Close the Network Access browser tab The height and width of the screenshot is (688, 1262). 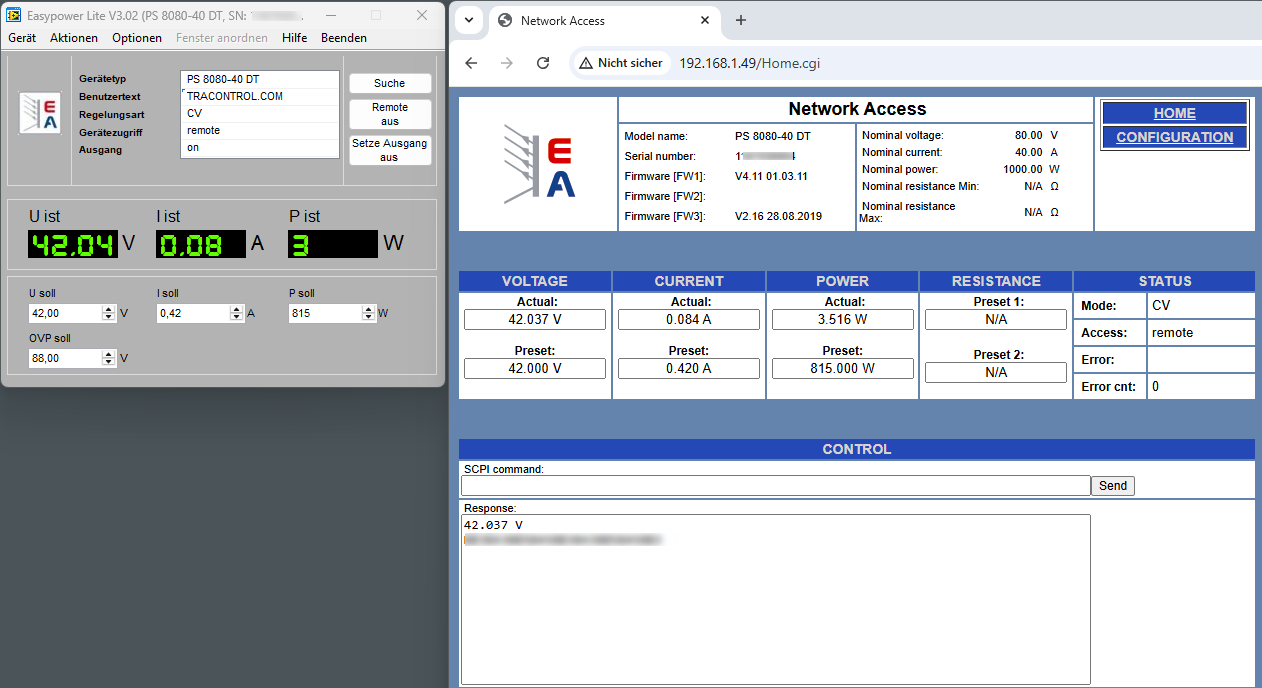click(x=705, y=20)
